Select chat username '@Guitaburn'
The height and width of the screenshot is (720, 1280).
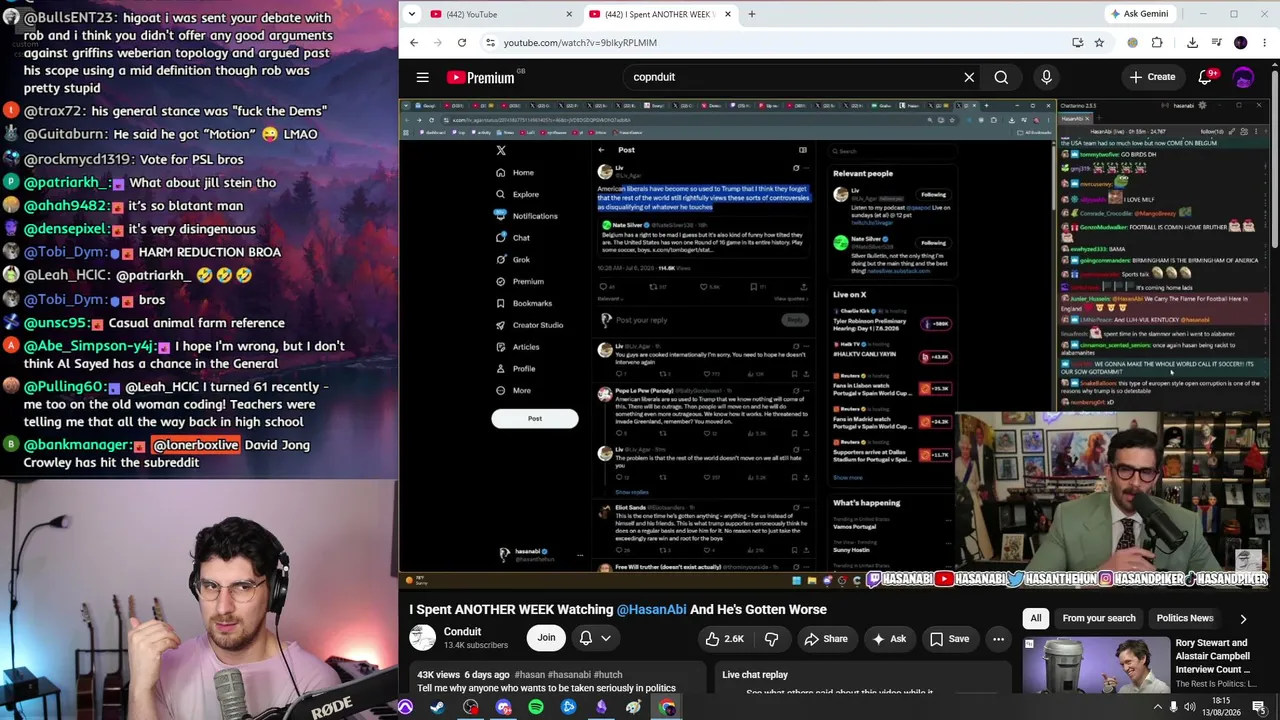(66, 134)
